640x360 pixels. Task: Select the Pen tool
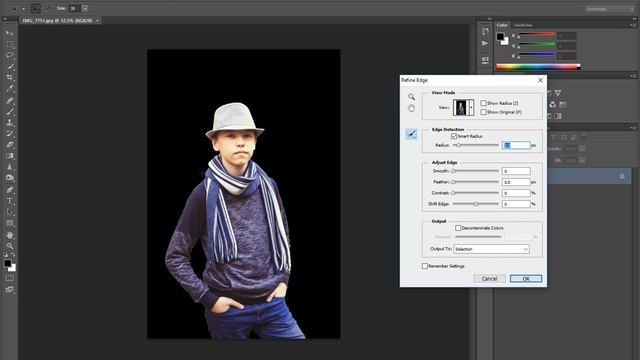click(x=9, y=190)
